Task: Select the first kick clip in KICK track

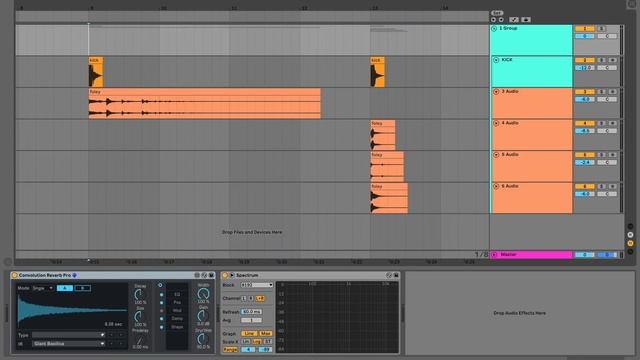Action: tap(96, 72)
